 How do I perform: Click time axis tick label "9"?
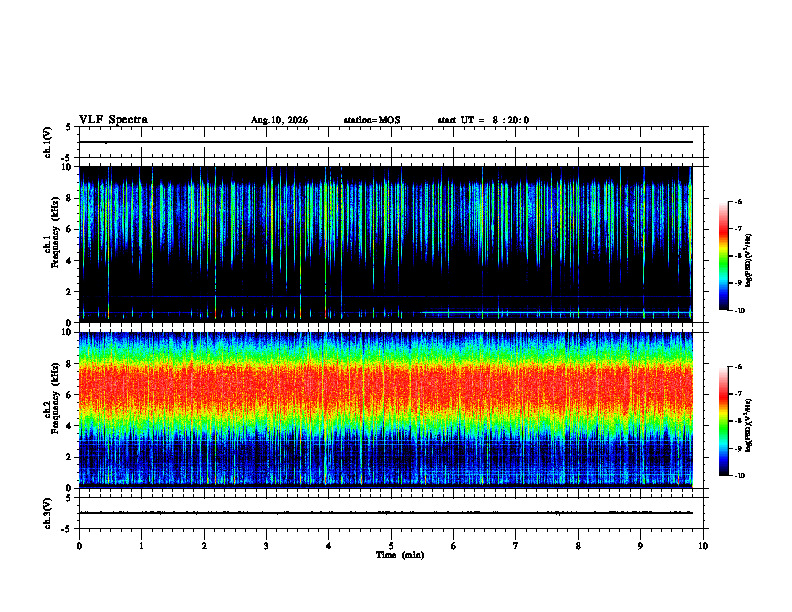pos(640,546)
